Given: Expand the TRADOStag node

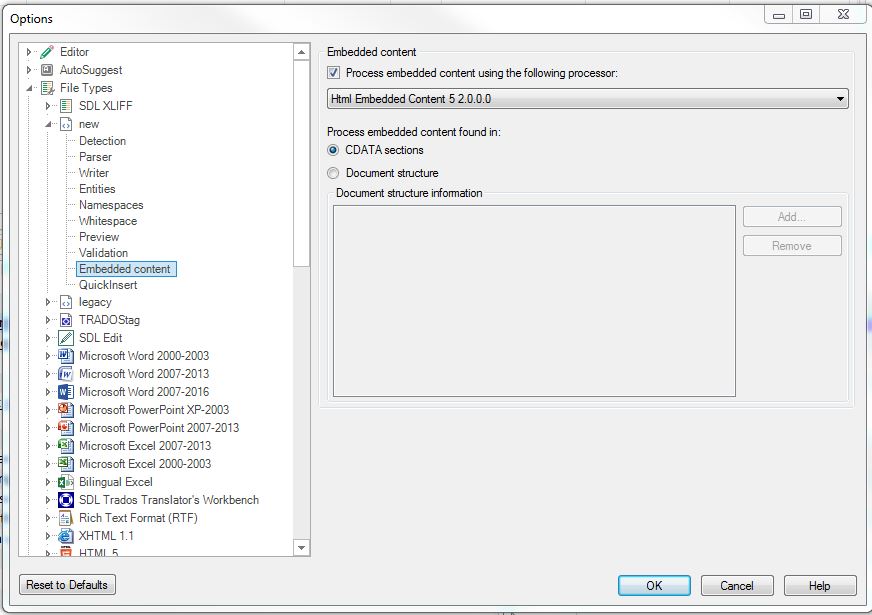Looking at the screenshot, I should 48,320.
